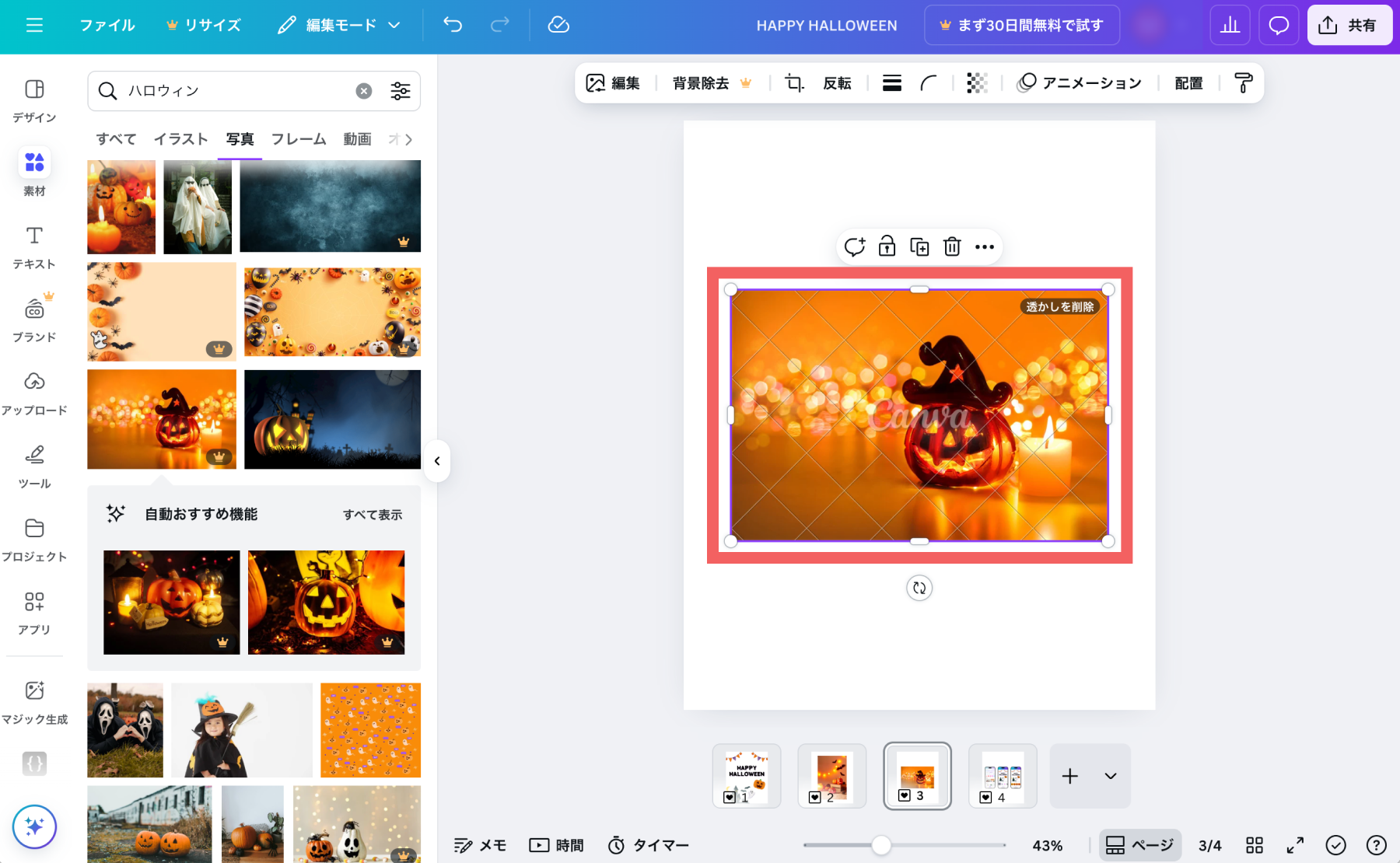Open the search filter settings icon

click(x=401, y=91)
